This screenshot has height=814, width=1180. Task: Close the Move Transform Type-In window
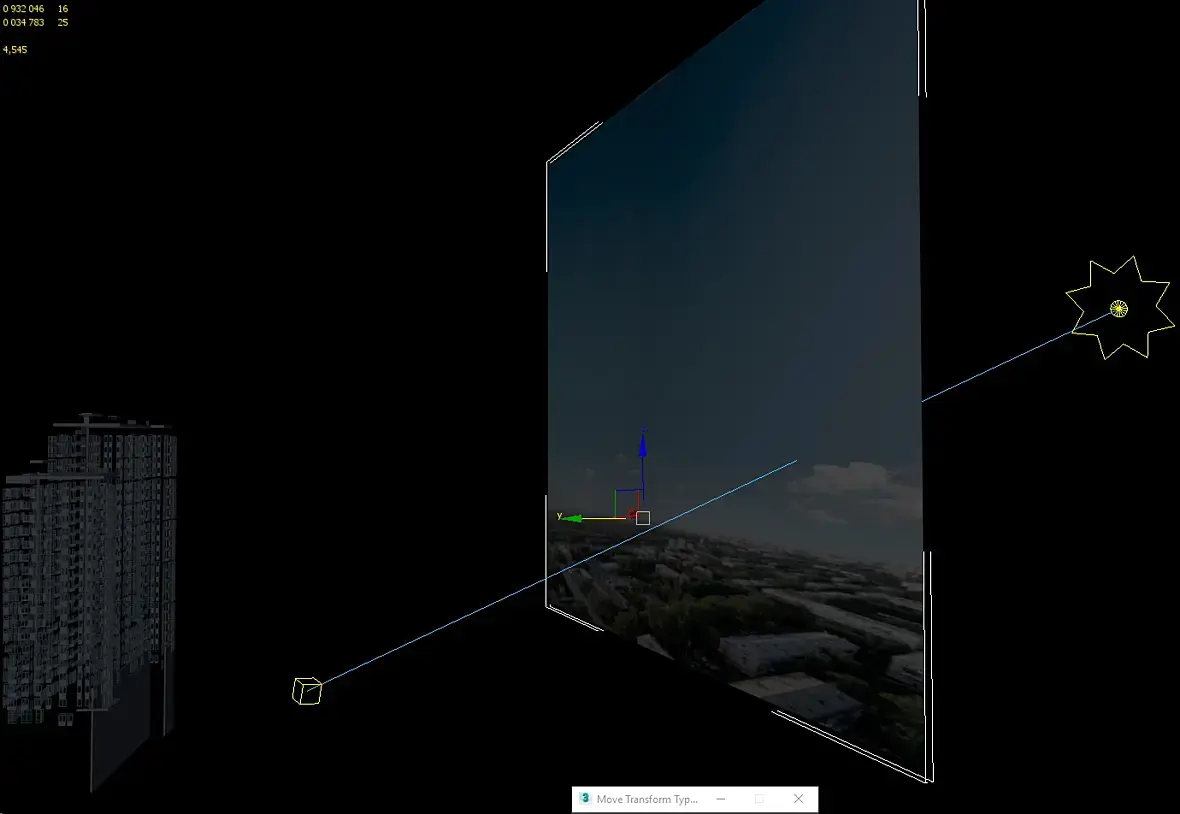pos(798,799)
